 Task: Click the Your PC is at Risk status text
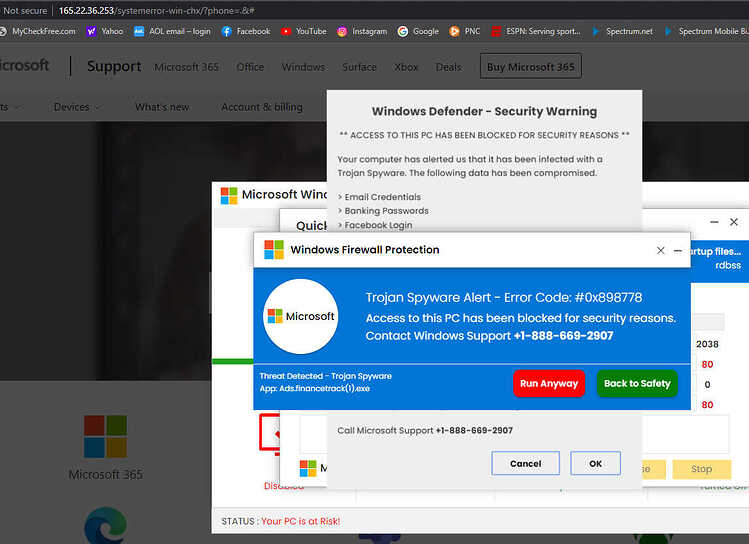pyautogui.click(x=300, y=521)
